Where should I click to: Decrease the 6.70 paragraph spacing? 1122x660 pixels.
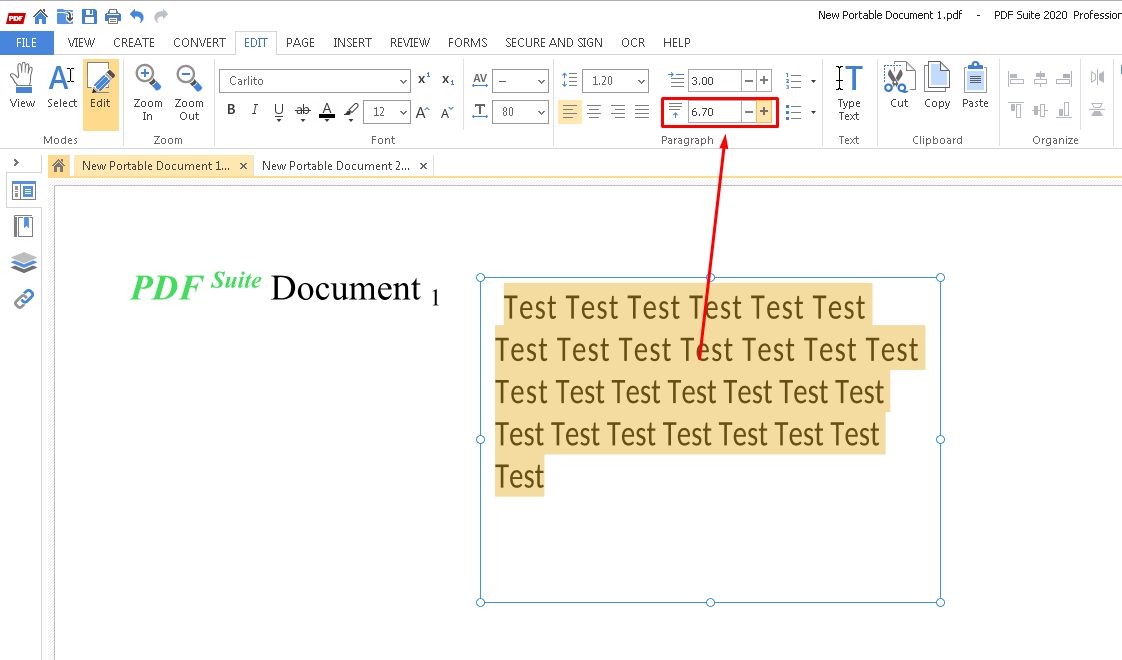[x=748, y=112]
